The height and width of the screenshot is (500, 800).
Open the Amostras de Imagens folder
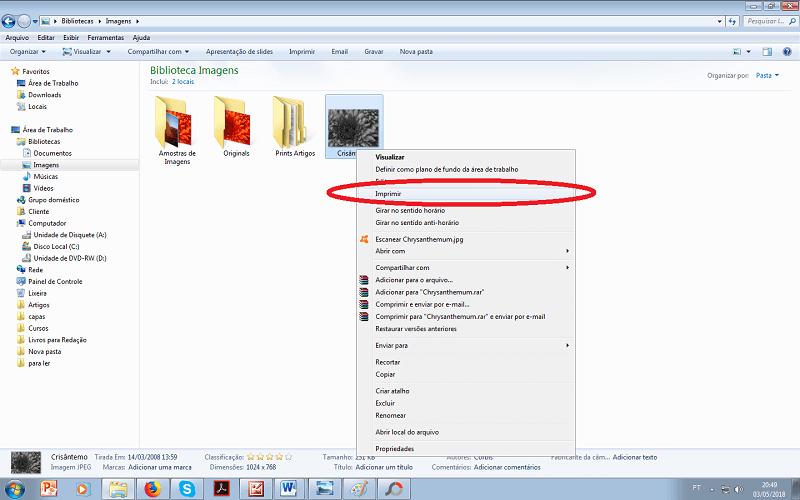[x=176, y=123]
